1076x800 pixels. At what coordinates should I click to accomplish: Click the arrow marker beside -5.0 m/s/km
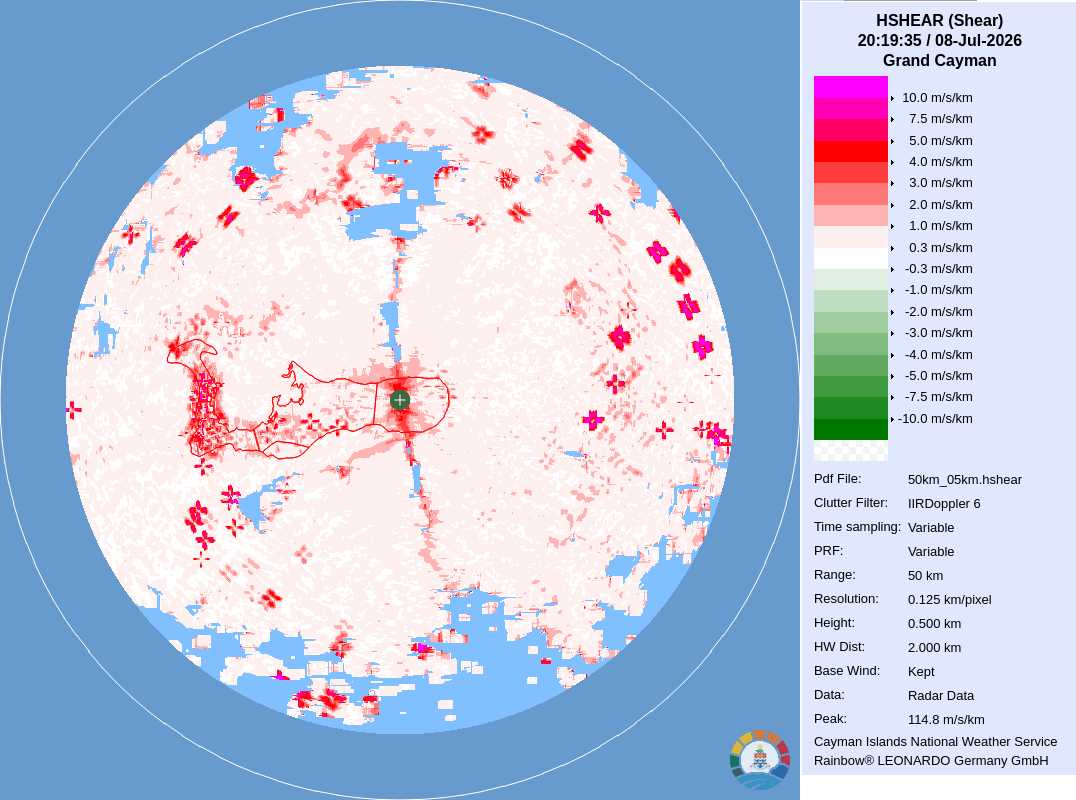pyautogui.click(x=892, y=376)
